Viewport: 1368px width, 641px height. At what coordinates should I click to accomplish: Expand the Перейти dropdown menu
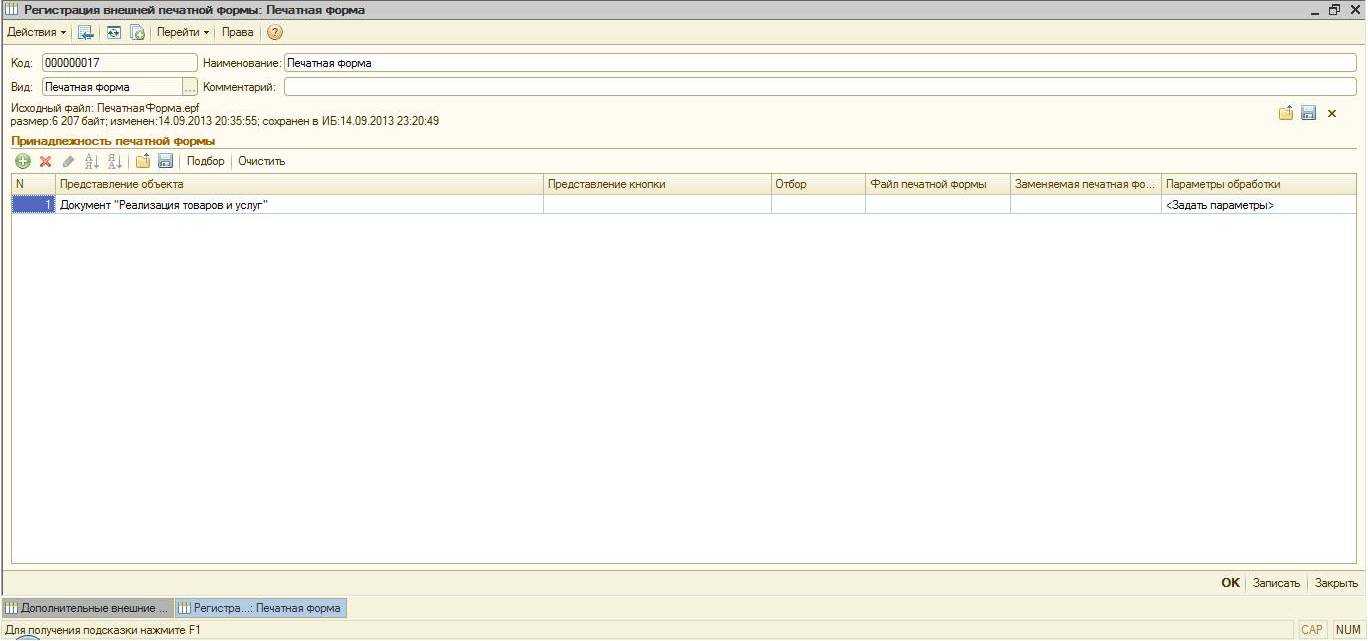(182, 33)
